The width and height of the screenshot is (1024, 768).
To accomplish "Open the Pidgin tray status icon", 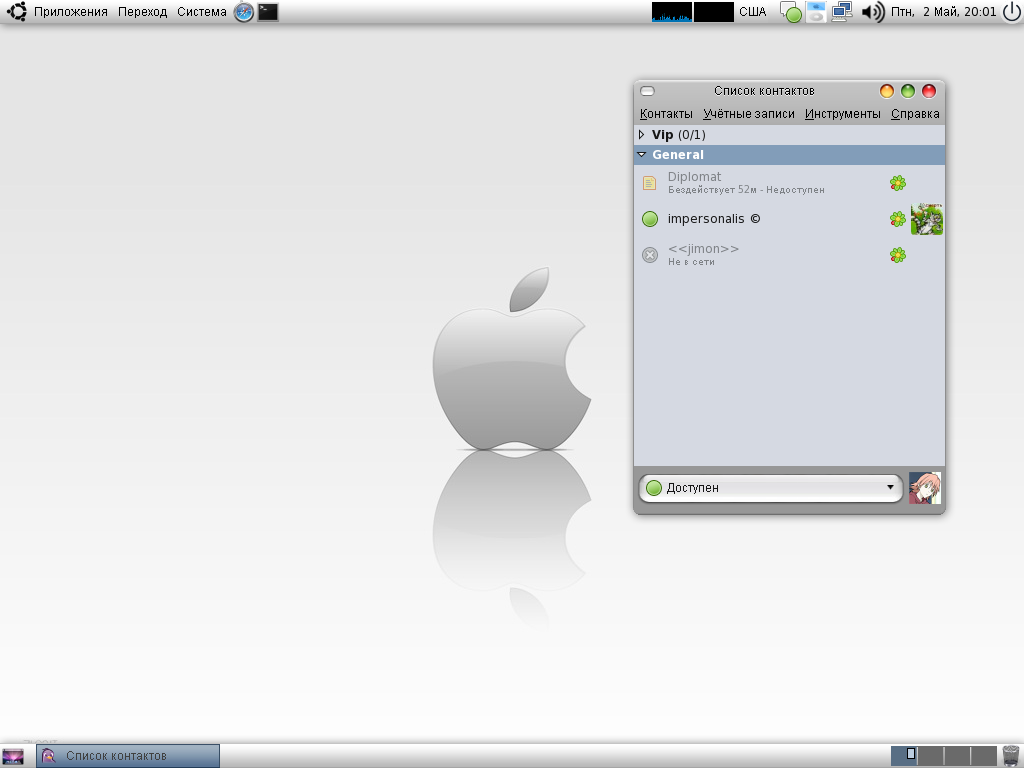I will coord(790,13).
